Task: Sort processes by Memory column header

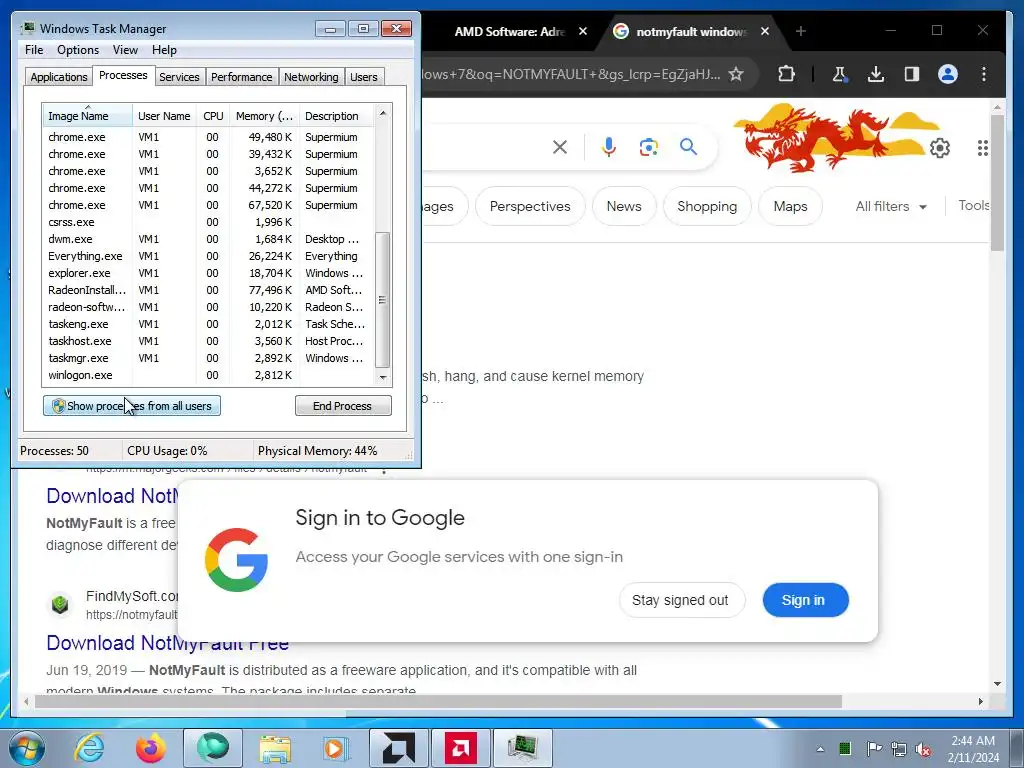Action: tap(264, 116)
